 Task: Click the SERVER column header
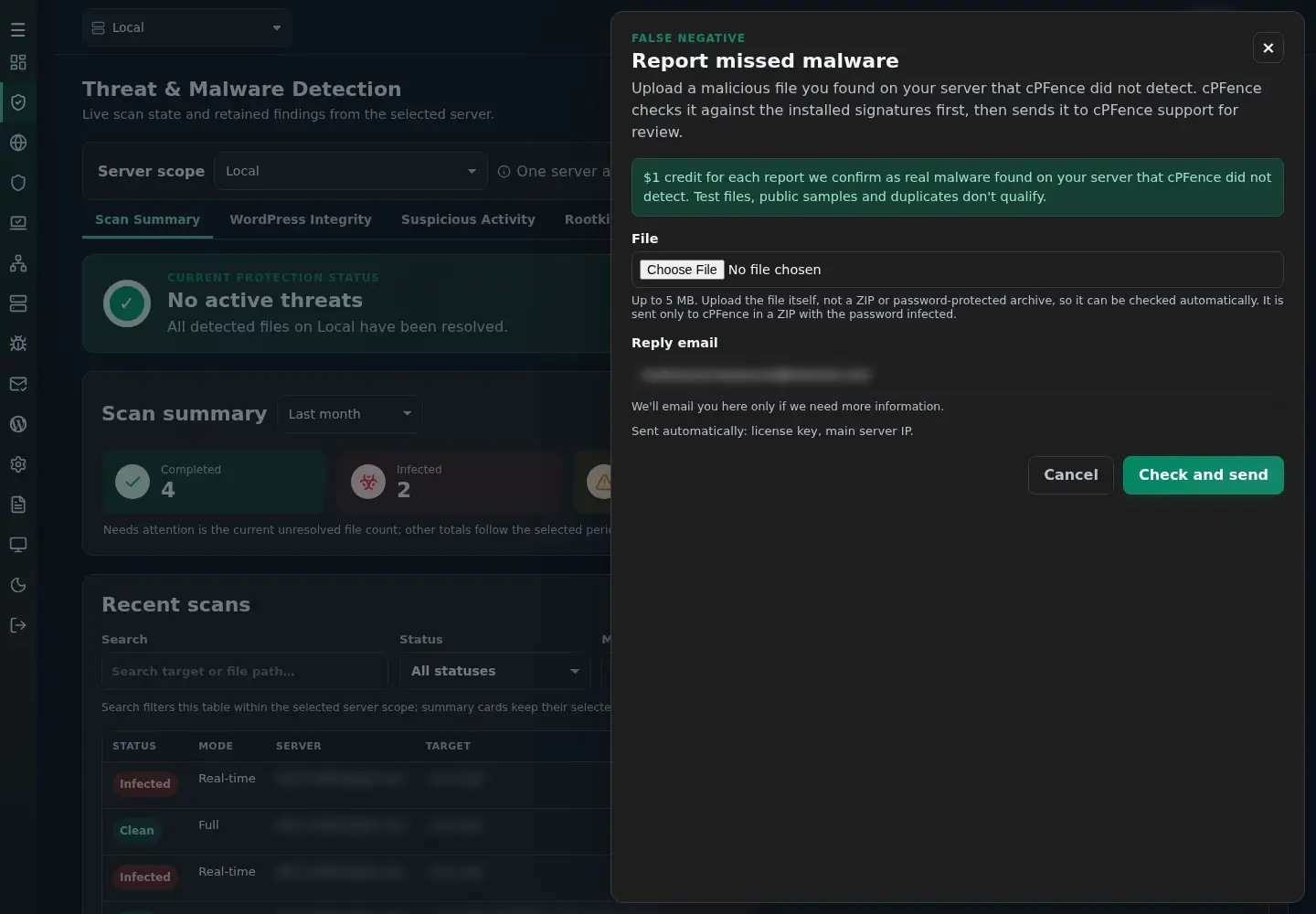[x=299, y=746]
